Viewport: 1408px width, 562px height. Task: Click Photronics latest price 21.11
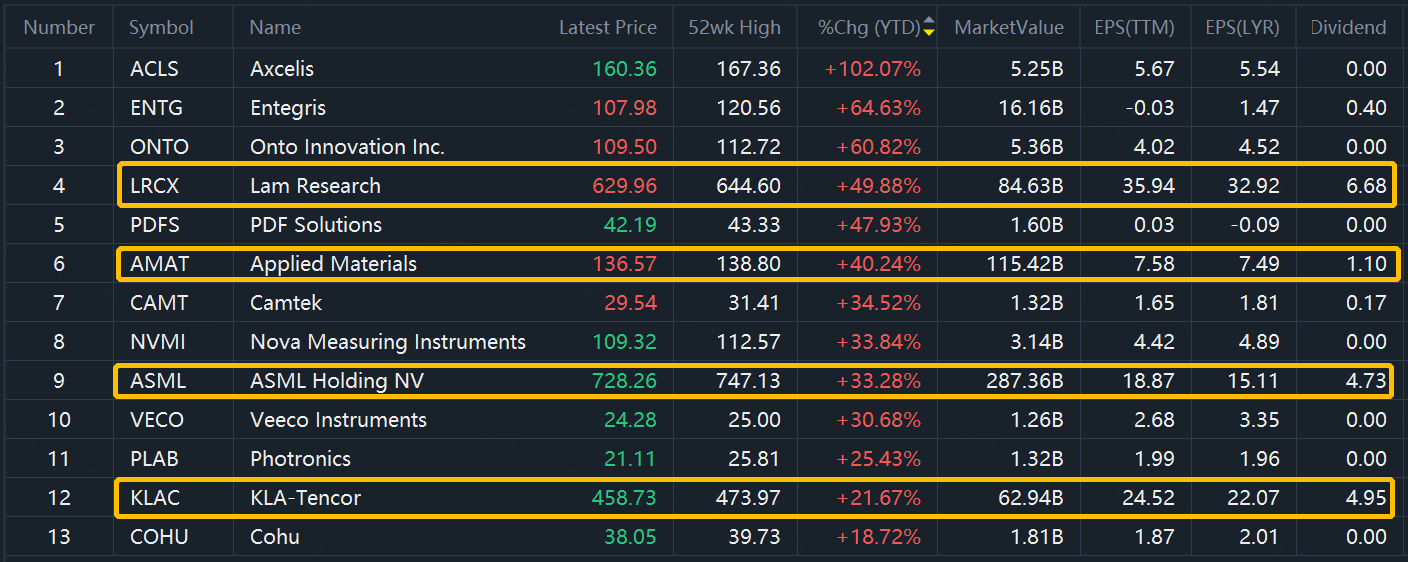632,459
